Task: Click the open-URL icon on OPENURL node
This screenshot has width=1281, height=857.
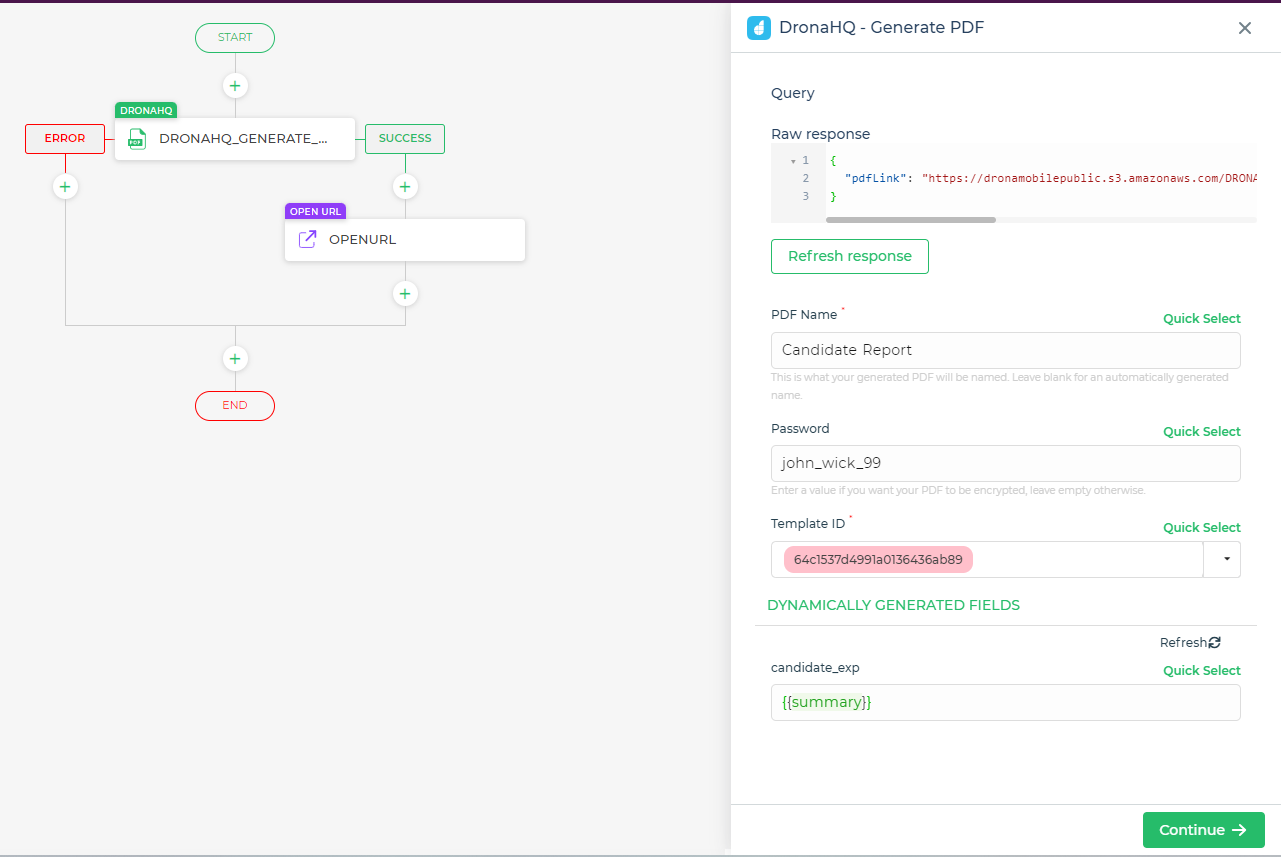Action: (308, 240)
